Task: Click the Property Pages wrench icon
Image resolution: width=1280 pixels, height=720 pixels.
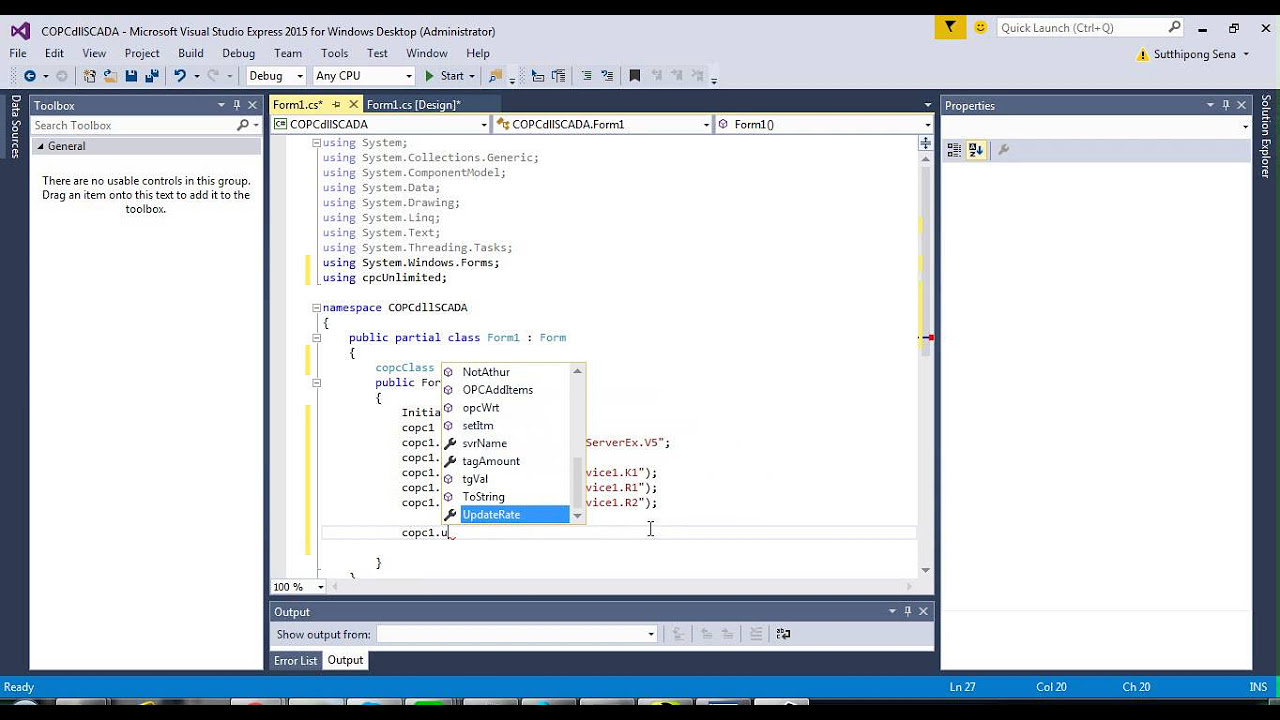Action: (1003, 150)
